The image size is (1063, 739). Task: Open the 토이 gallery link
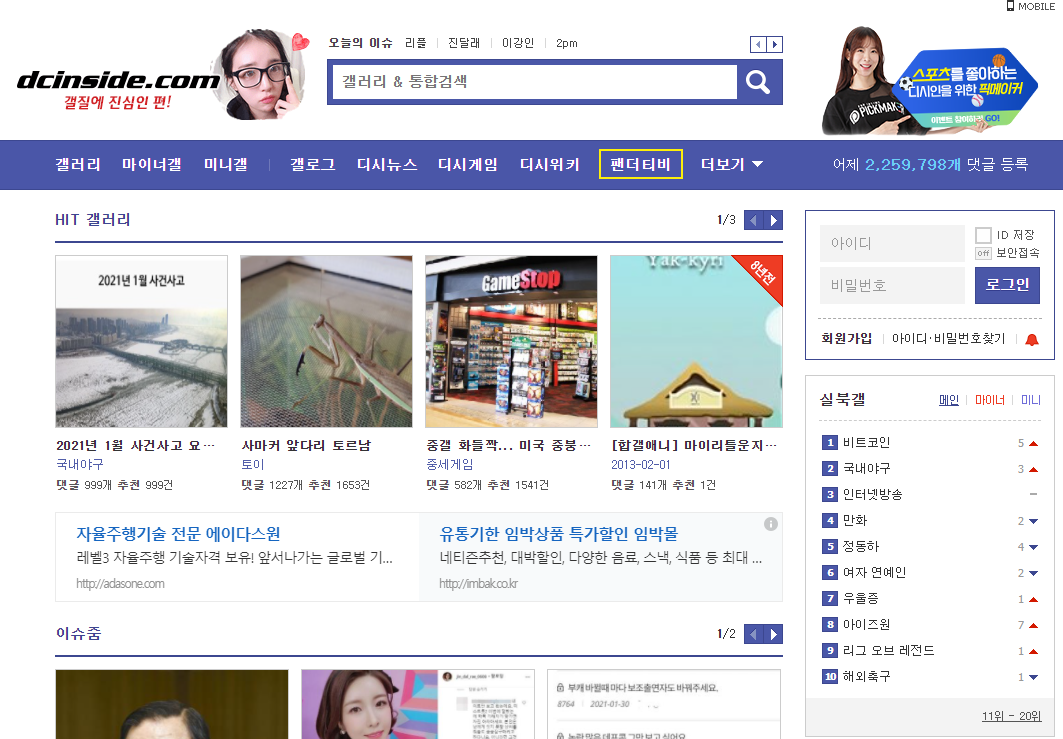coord(253,464)
